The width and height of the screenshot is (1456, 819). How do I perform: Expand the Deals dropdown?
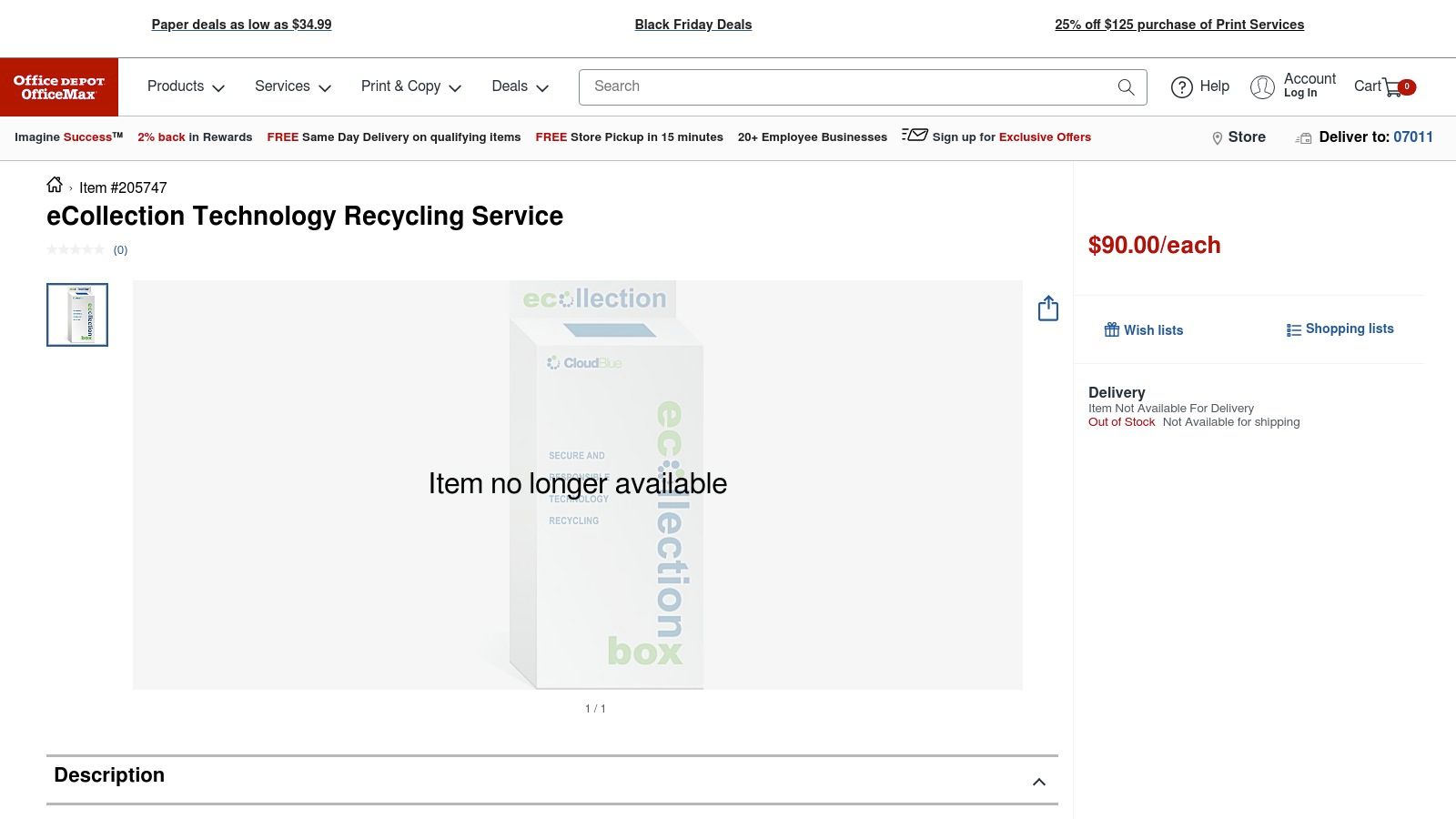[x=520, y=86]
